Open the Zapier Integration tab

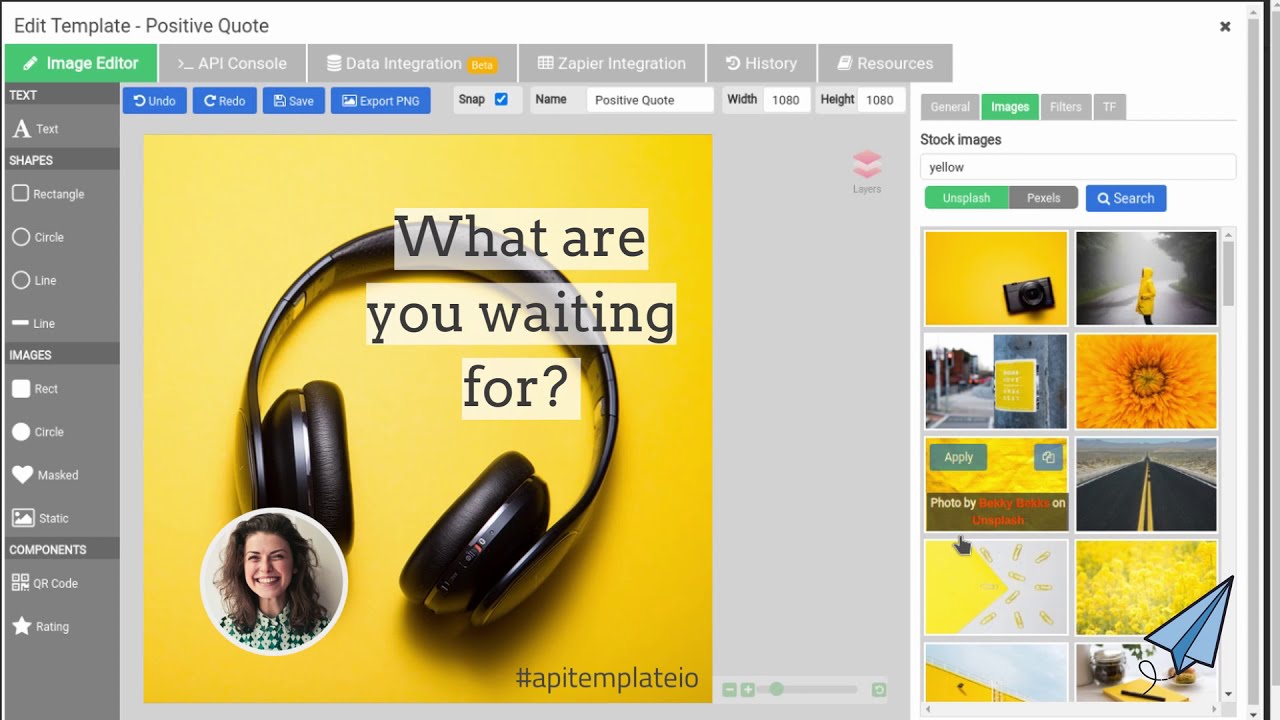coord(612,63)
